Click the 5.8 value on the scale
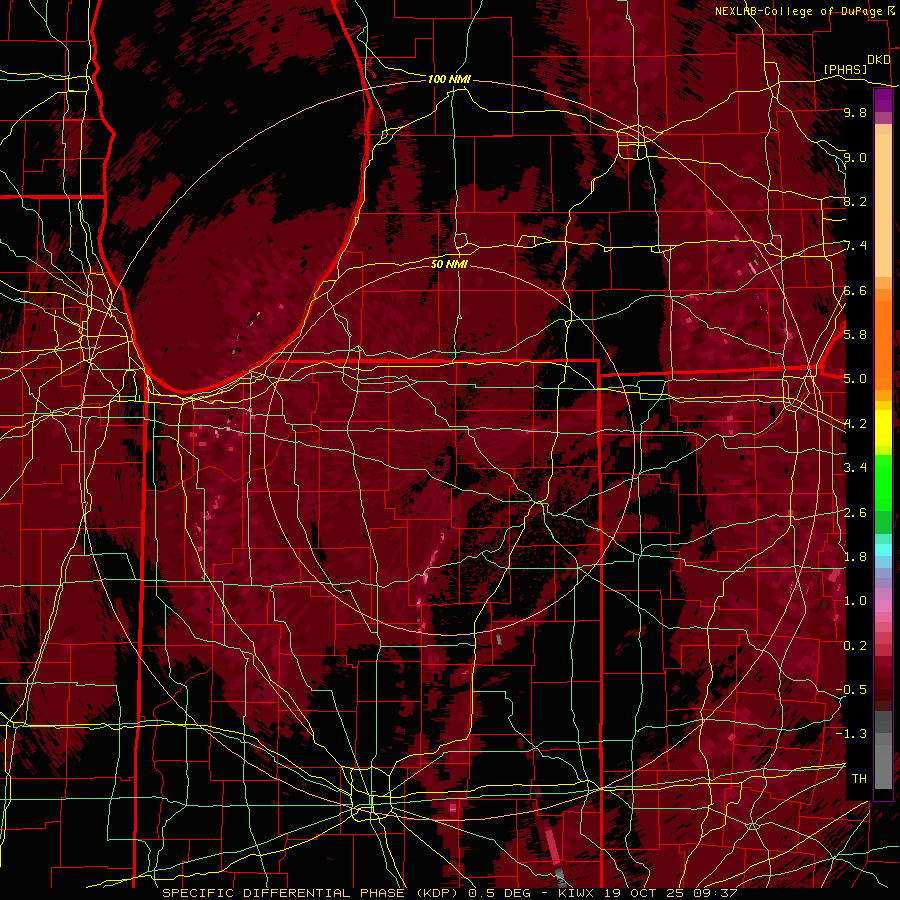 coord(855,335)
